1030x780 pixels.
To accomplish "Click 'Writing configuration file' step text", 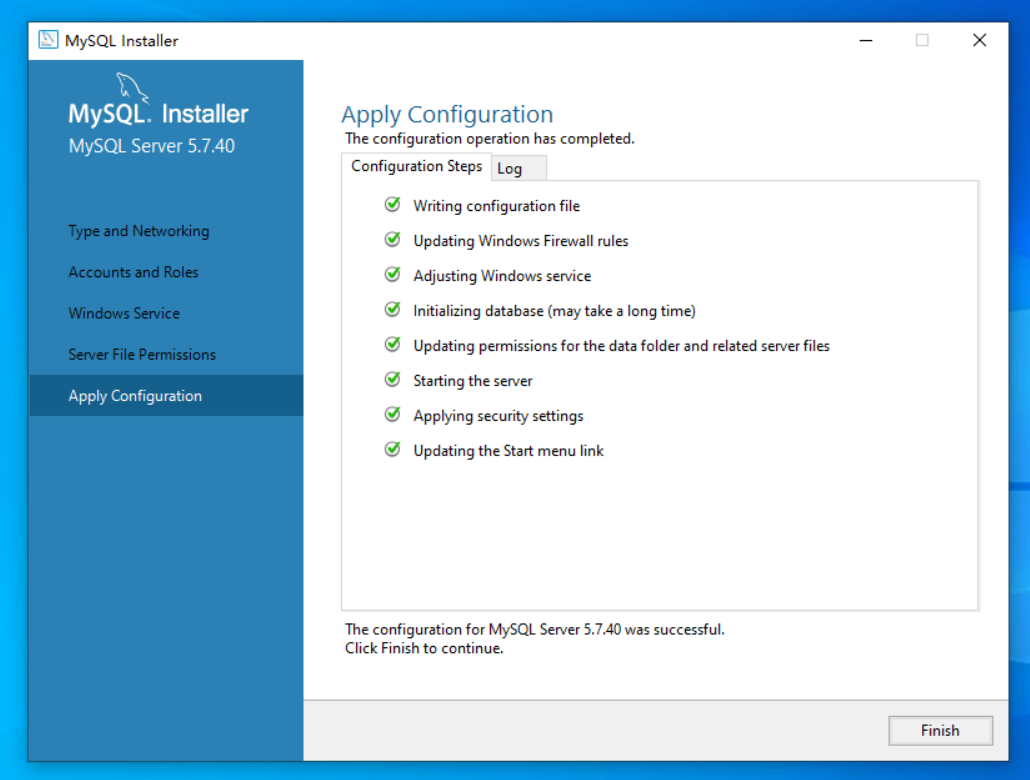I will pyautogui.click(x=497, y=206).
